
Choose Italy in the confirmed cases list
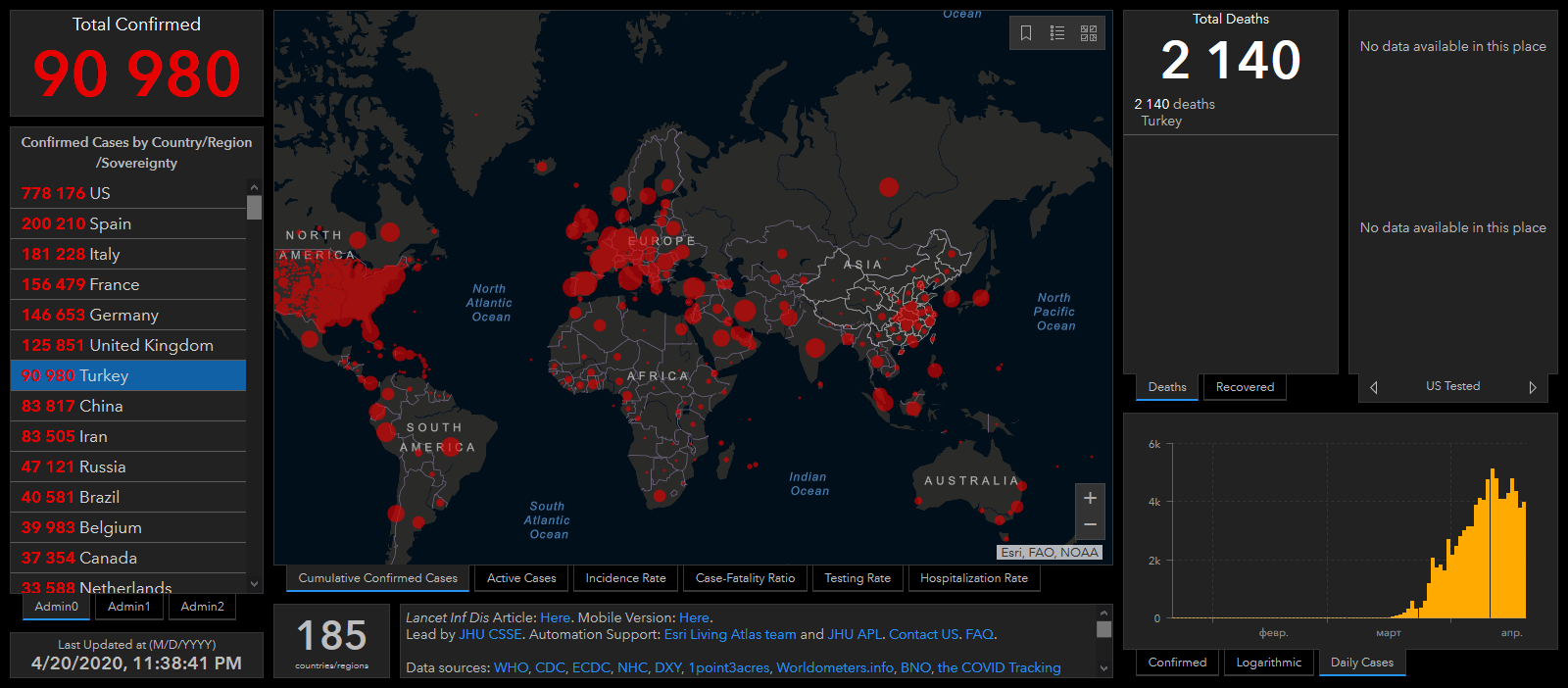pos(128,254)
